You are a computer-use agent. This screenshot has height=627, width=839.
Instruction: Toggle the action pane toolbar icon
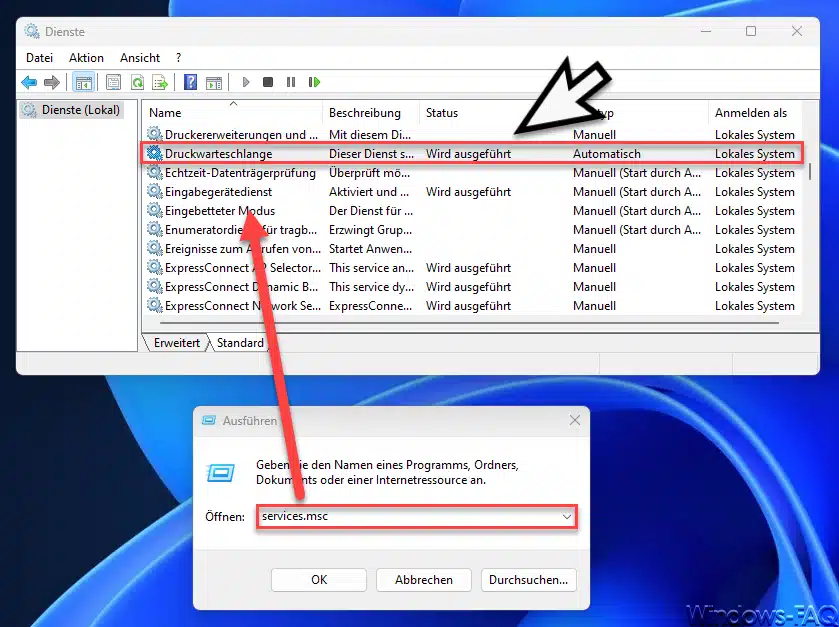point(214,82)
